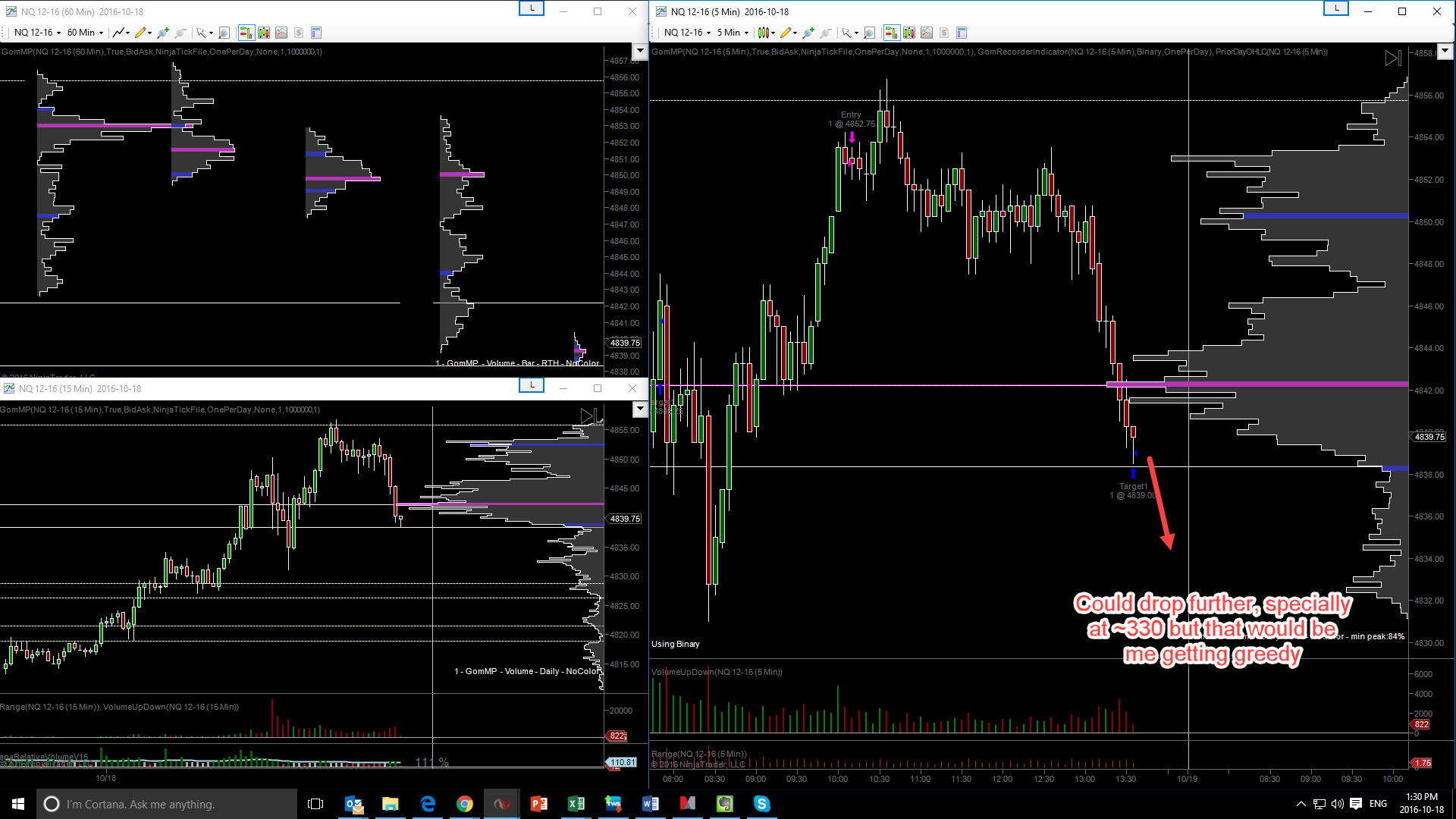Change the 5 Min interval dropdown

coord(733,33)
